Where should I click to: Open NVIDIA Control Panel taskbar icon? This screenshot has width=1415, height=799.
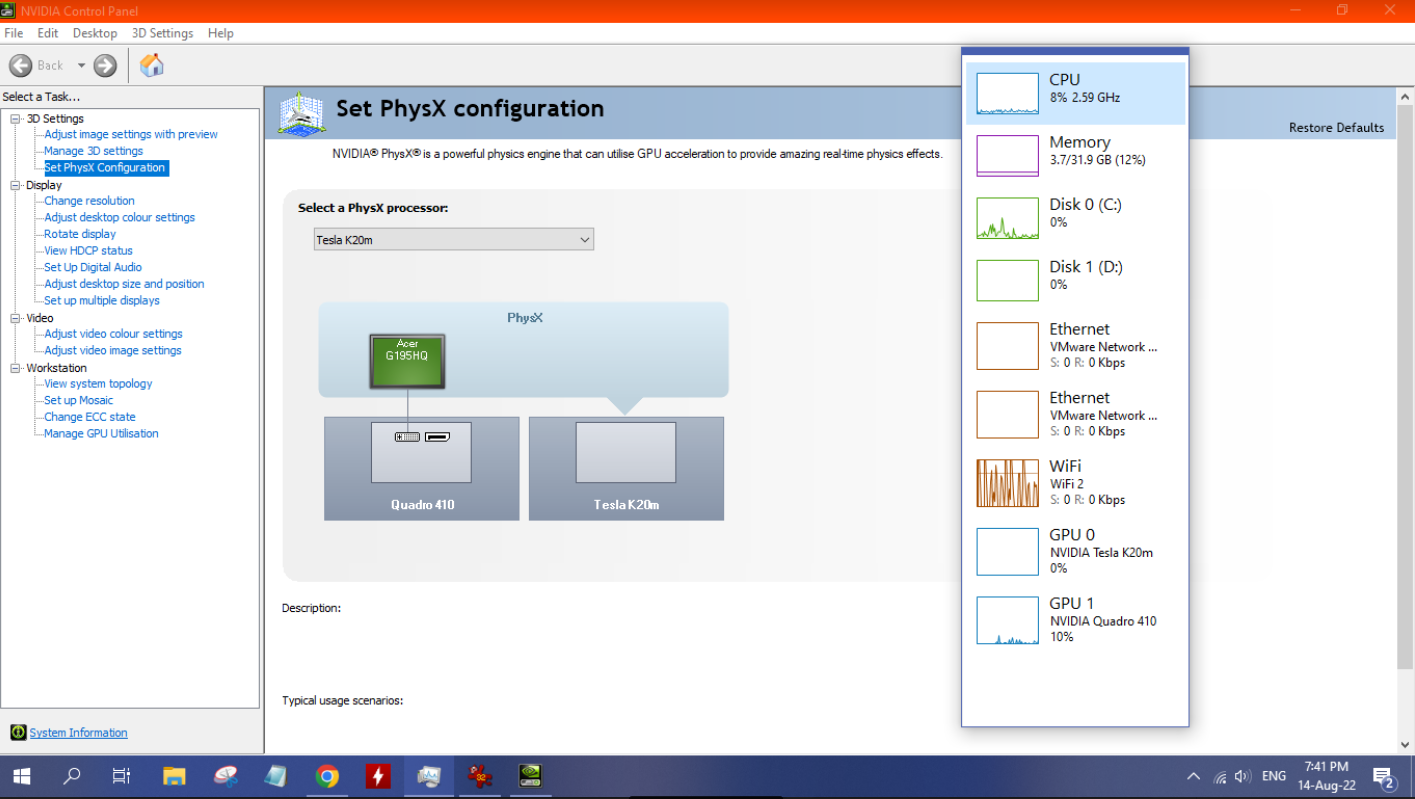tap(531, 776)
